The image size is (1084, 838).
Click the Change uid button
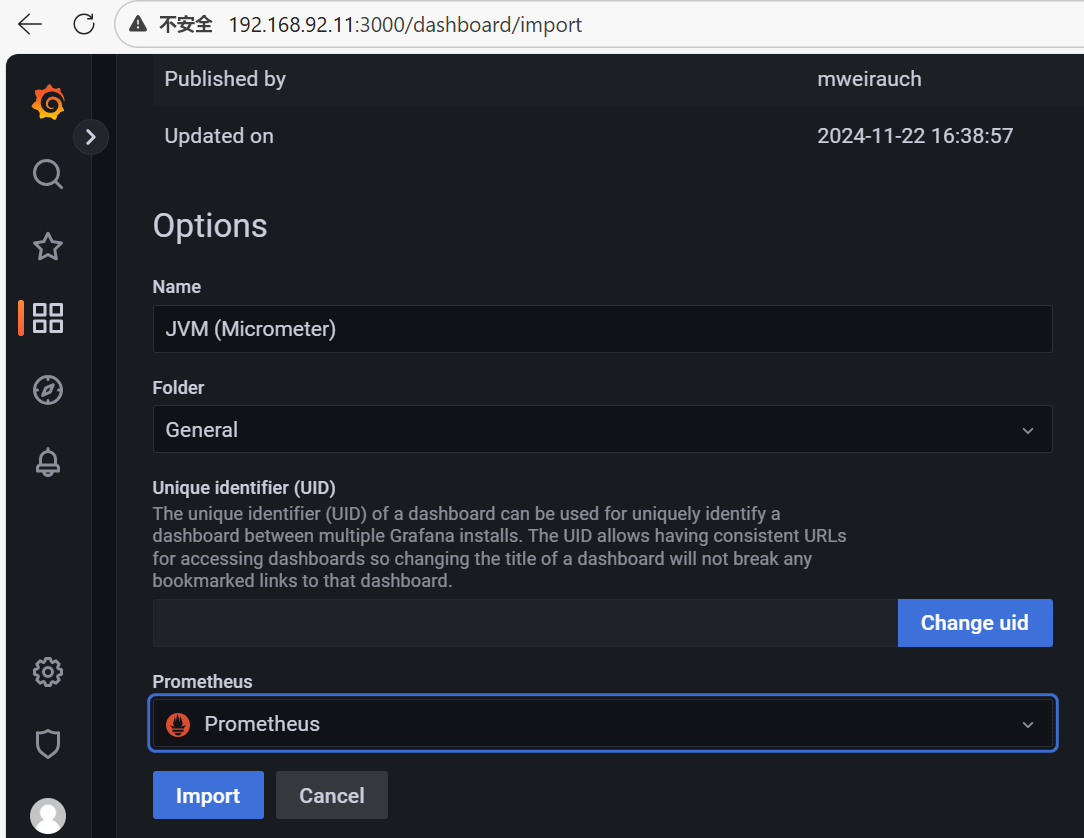click(x=975, y=623)
